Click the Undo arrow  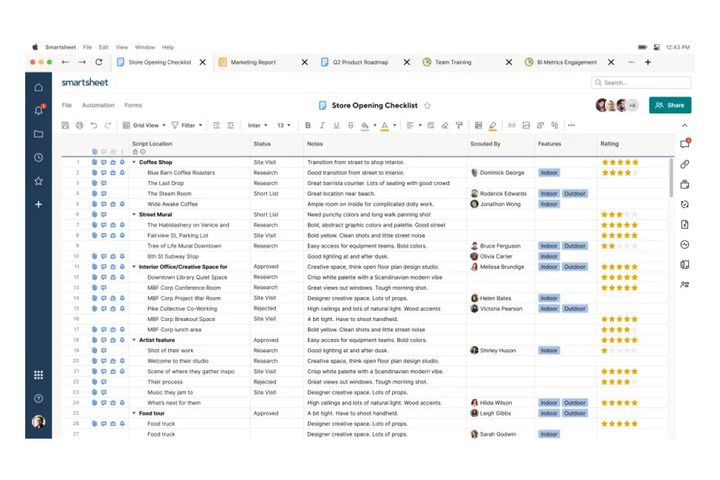tap(94, 125)
